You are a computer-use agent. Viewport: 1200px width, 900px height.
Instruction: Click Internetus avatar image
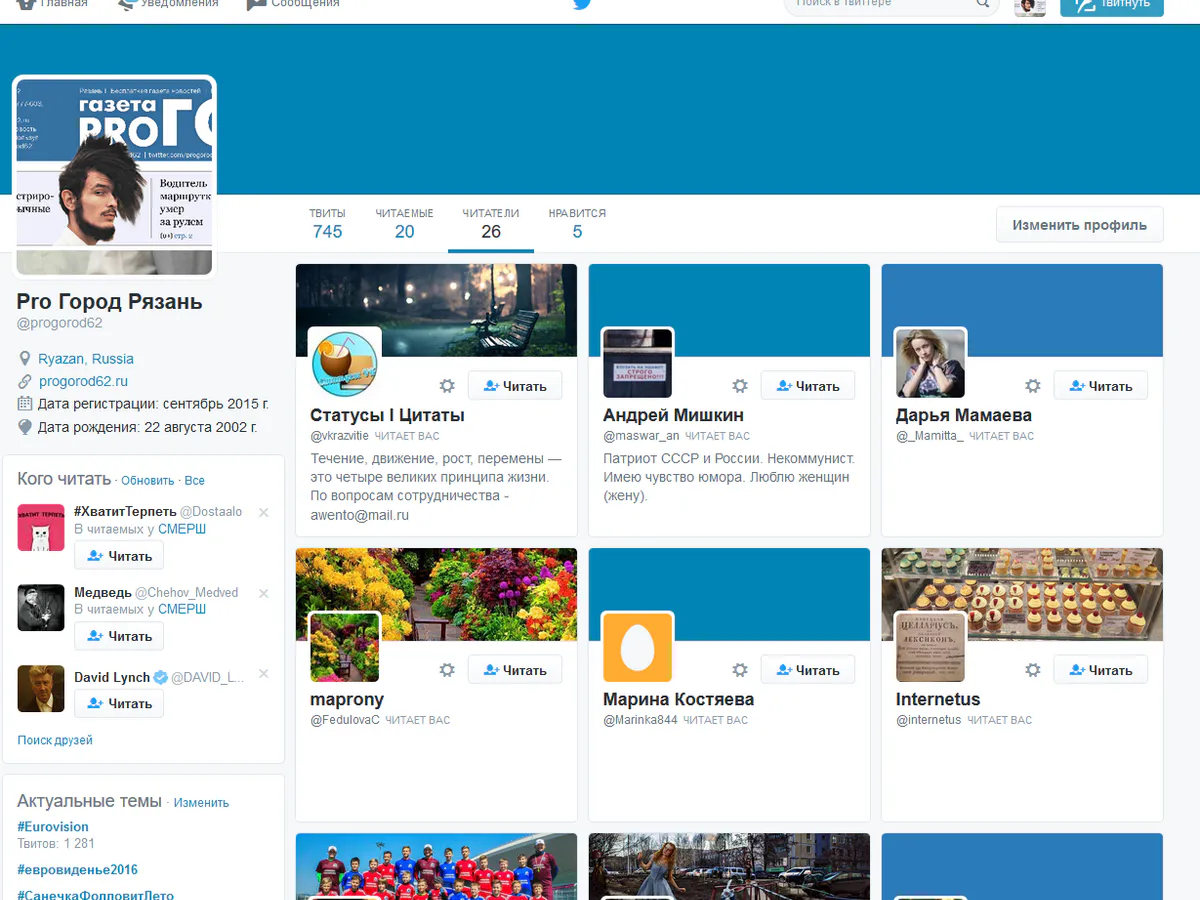coord(931,648)
